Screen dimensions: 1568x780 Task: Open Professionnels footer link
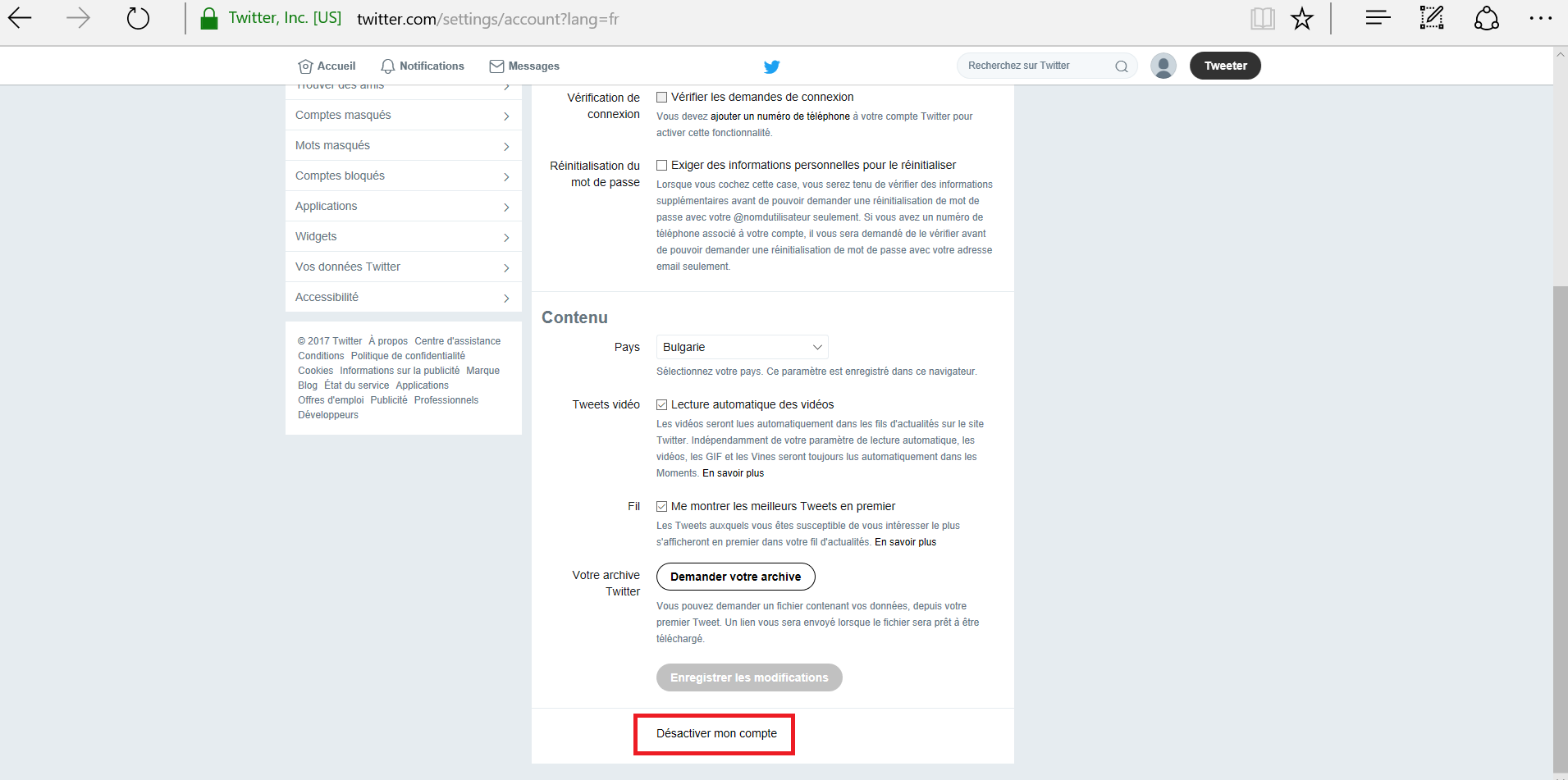coord(446,400)
